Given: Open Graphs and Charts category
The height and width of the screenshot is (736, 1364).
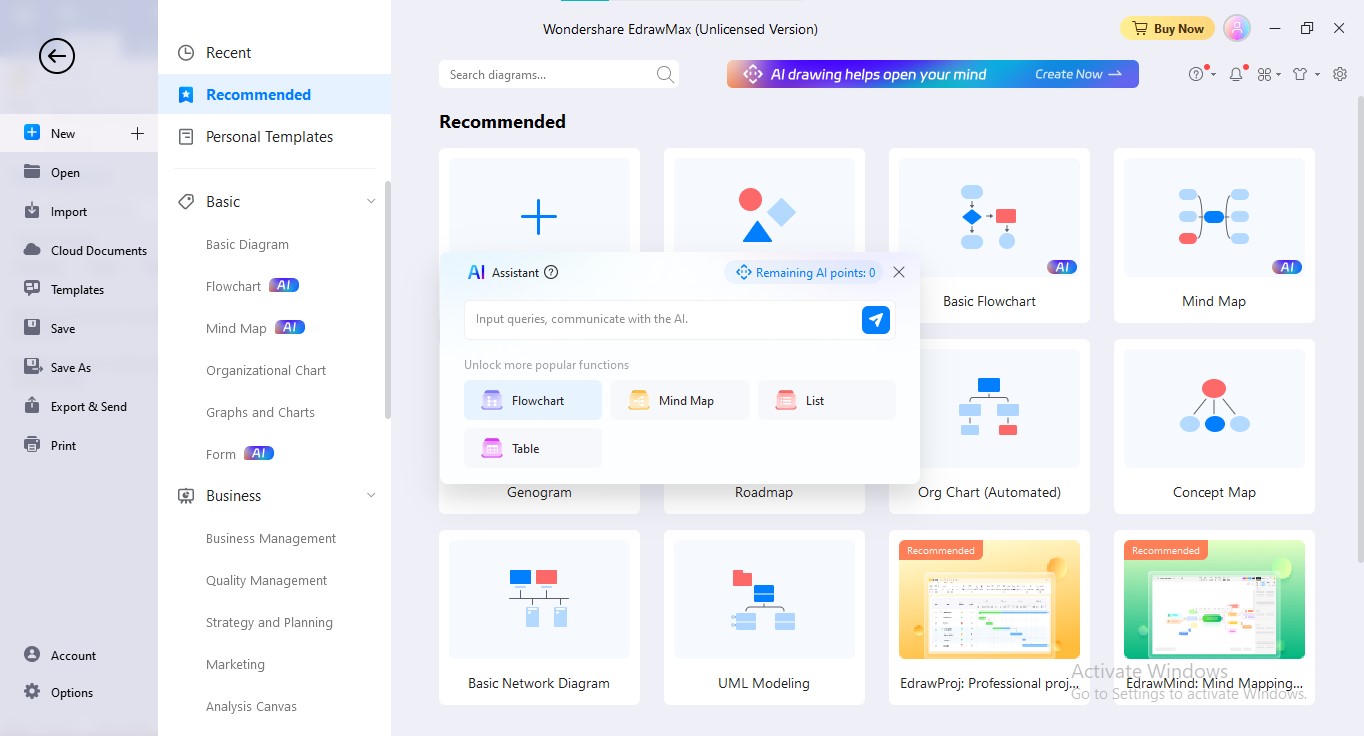Looking at the screenshot, I should [260, 412].
